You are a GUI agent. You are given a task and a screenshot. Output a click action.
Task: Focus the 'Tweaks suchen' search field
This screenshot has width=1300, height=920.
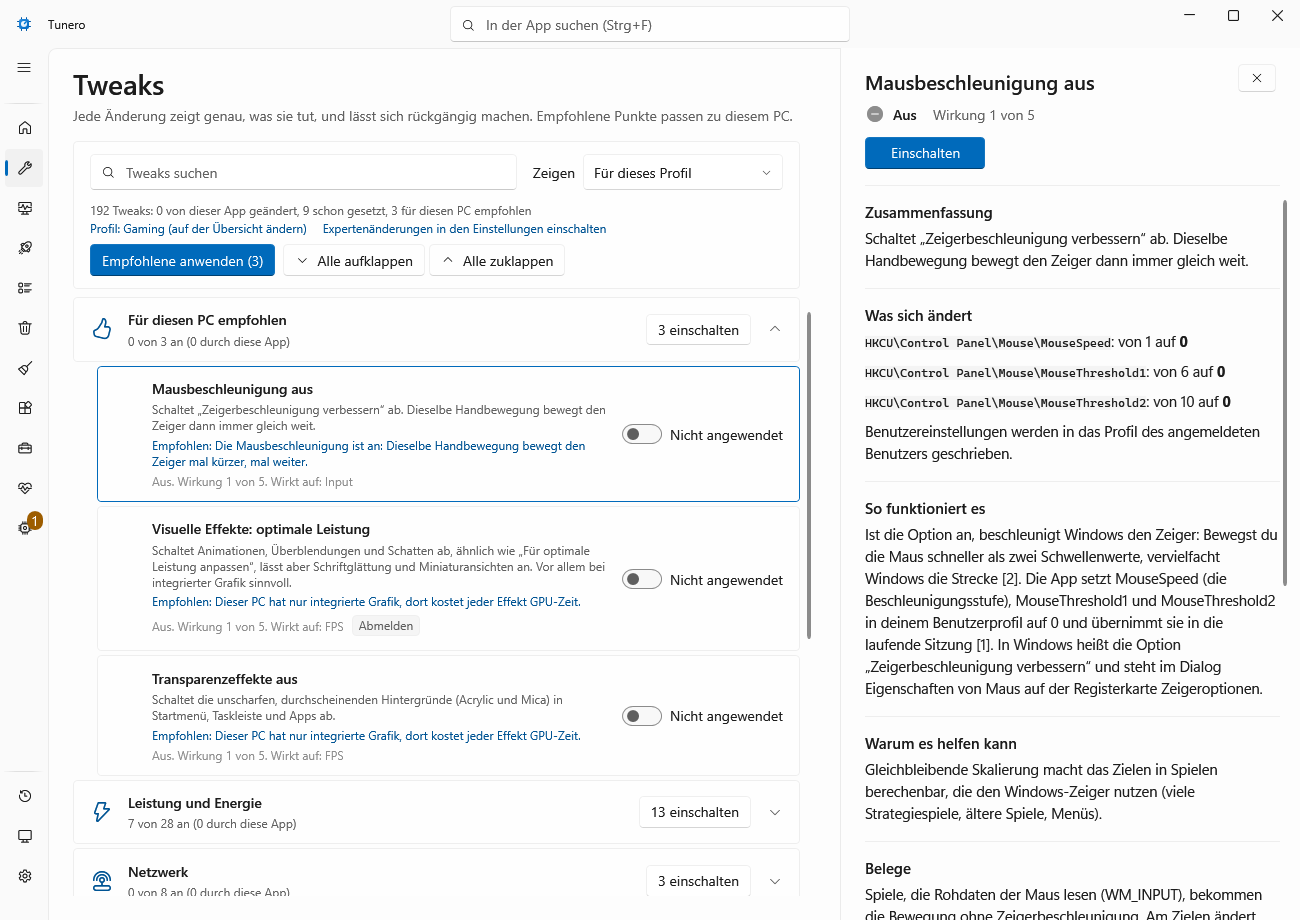[303, 173]
